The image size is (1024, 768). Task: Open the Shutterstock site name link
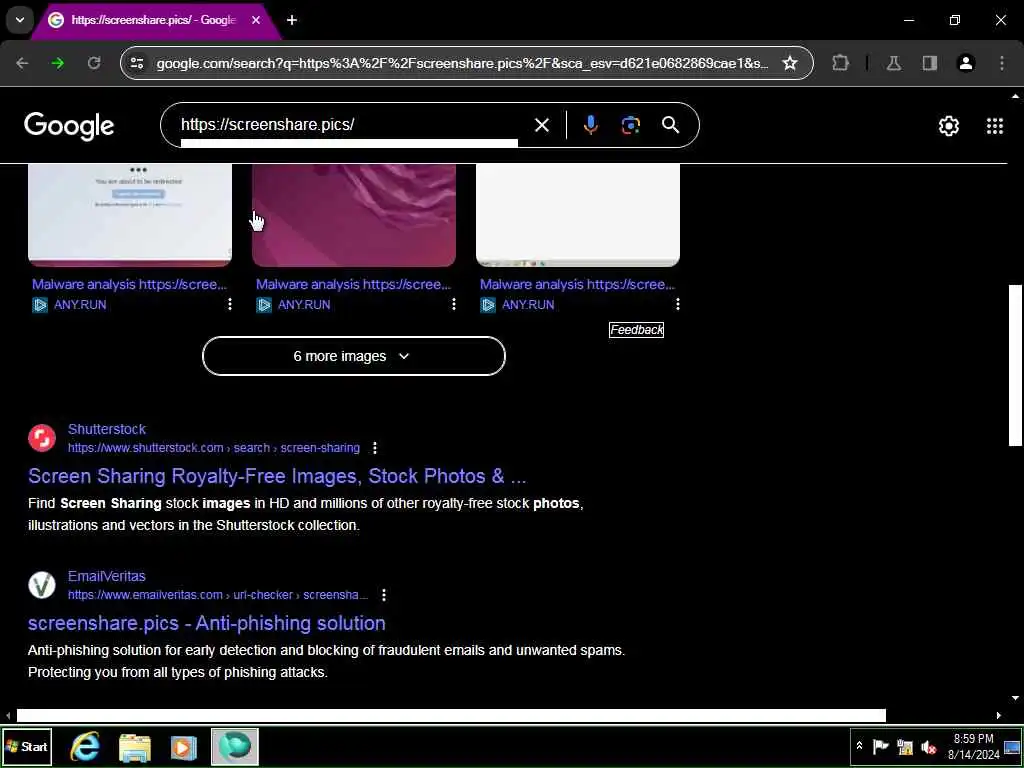(107, 429)
